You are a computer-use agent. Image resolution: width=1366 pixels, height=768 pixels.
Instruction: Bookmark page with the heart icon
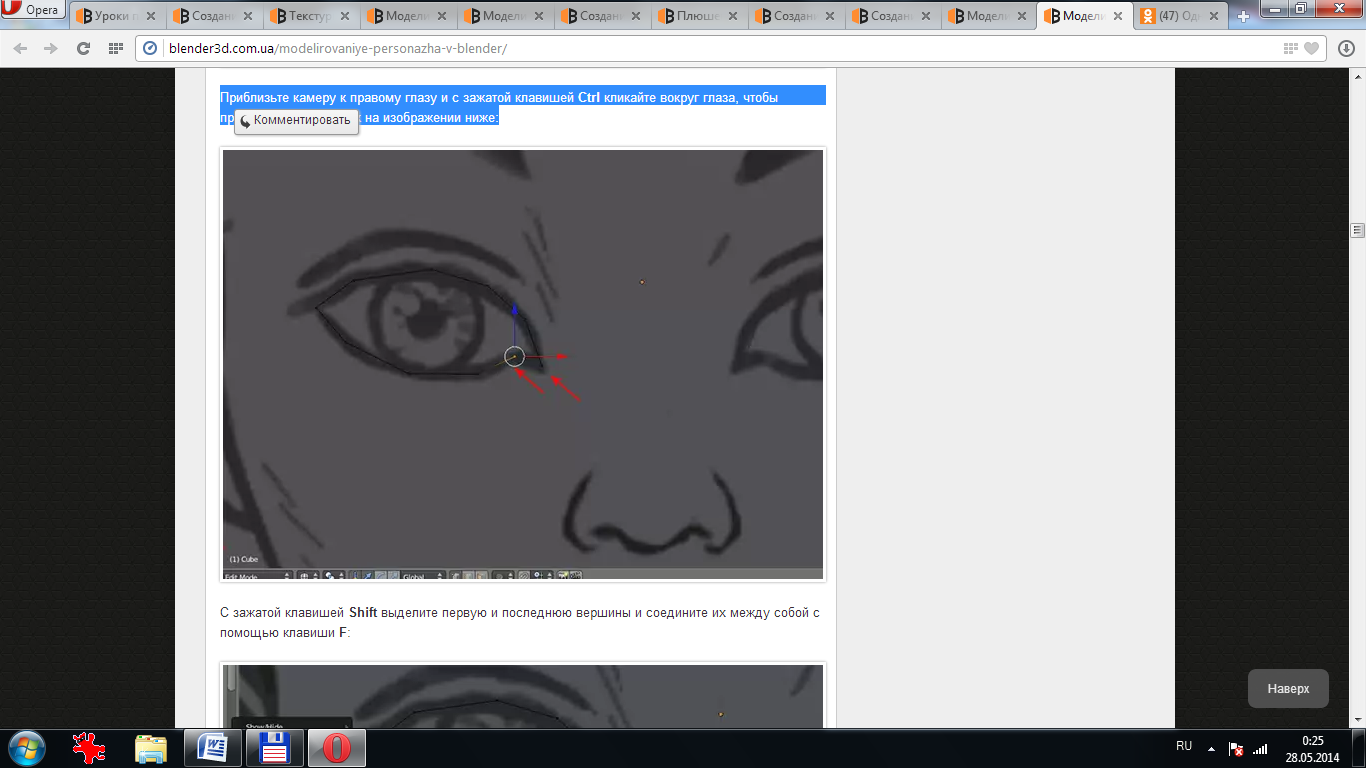(x=1311, y=48)
